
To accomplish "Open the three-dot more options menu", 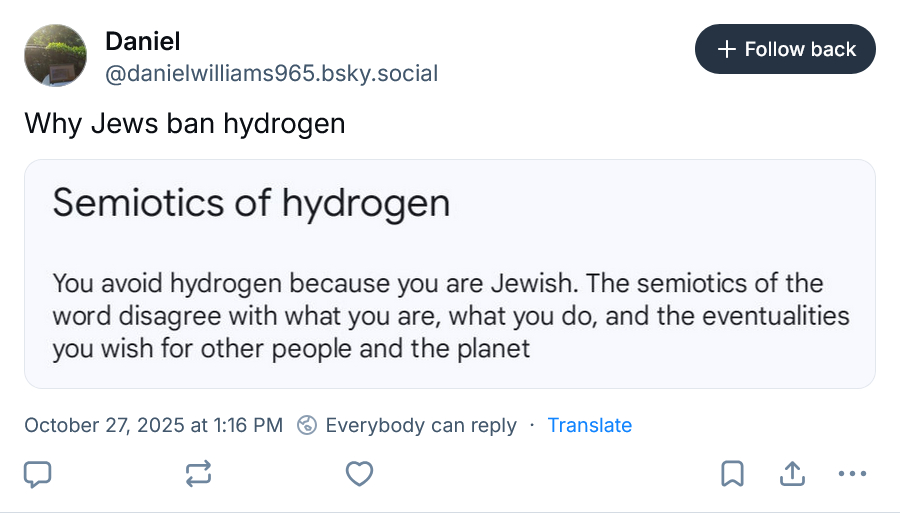I will click(852, 473).
